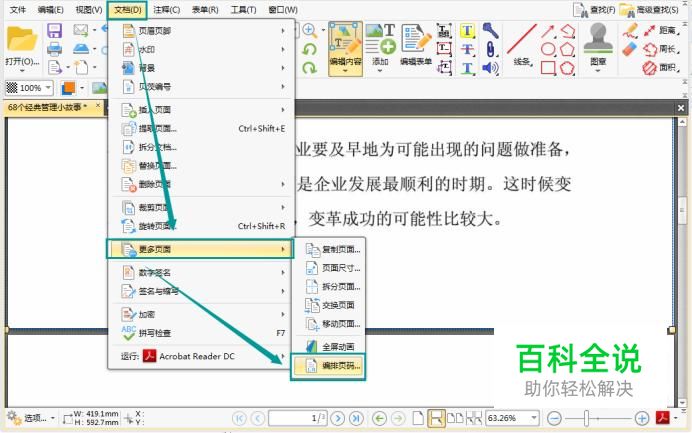
Task: Open the 编辑(E) menu
Action: pos(50,9)
